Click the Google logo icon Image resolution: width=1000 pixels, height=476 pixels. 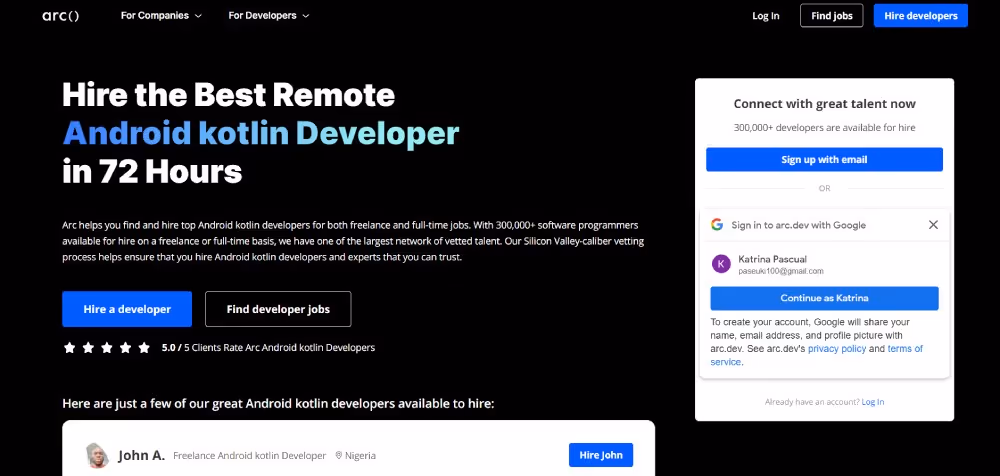[717, 225]
